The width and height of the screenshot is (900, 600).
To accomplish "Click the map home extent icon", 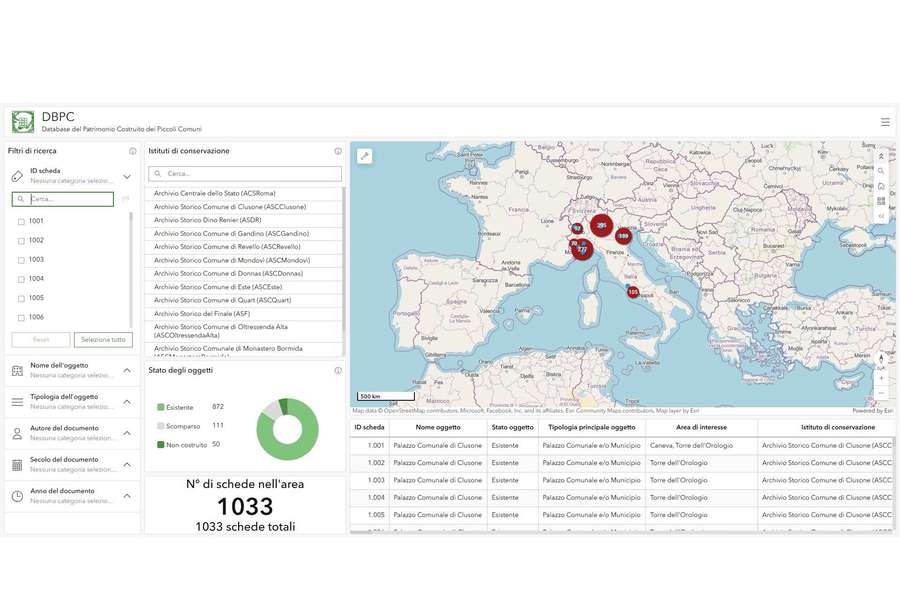I will 881,186.
